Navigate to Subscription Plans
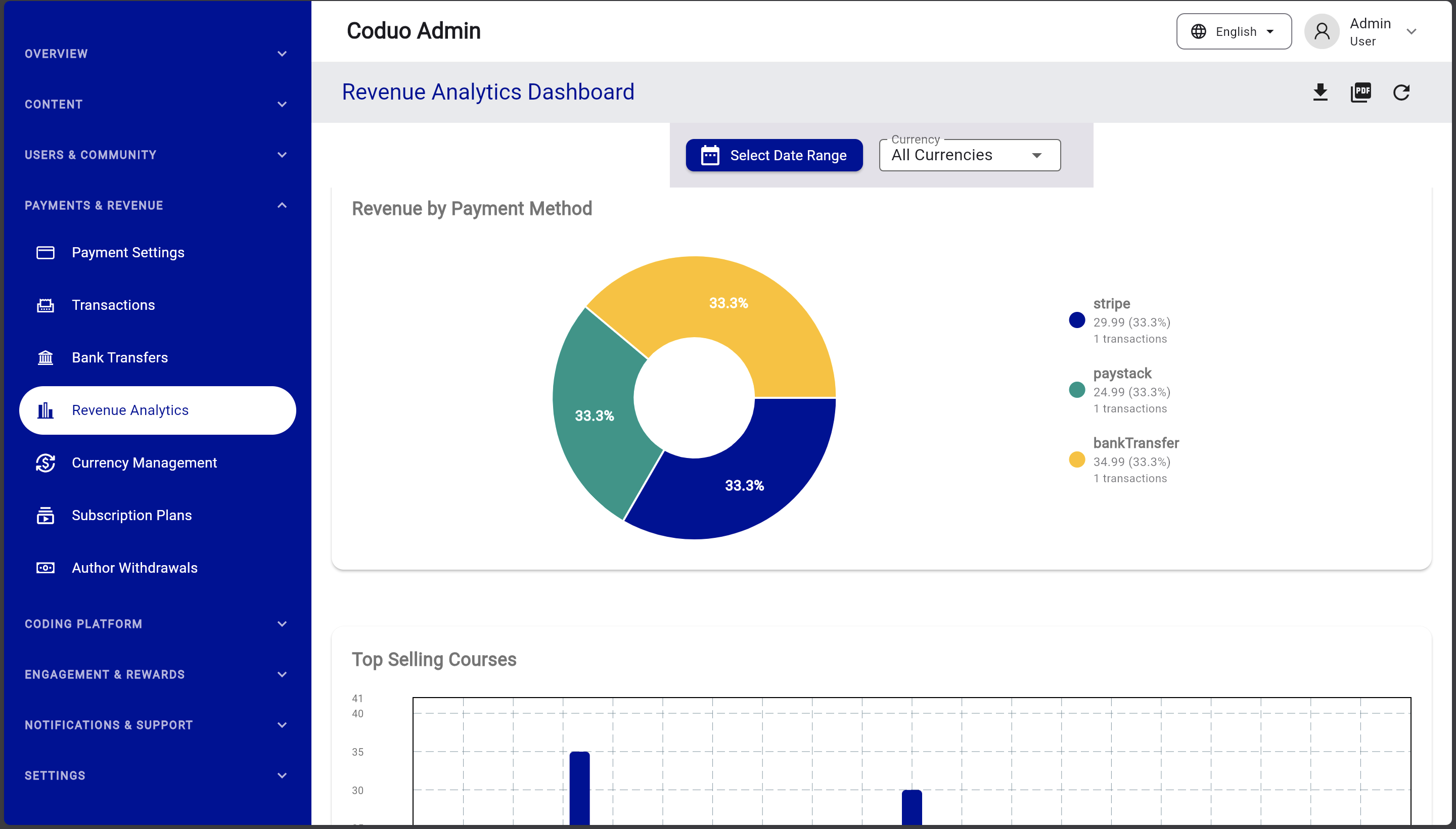1456x829 pixels. point(157,515)
